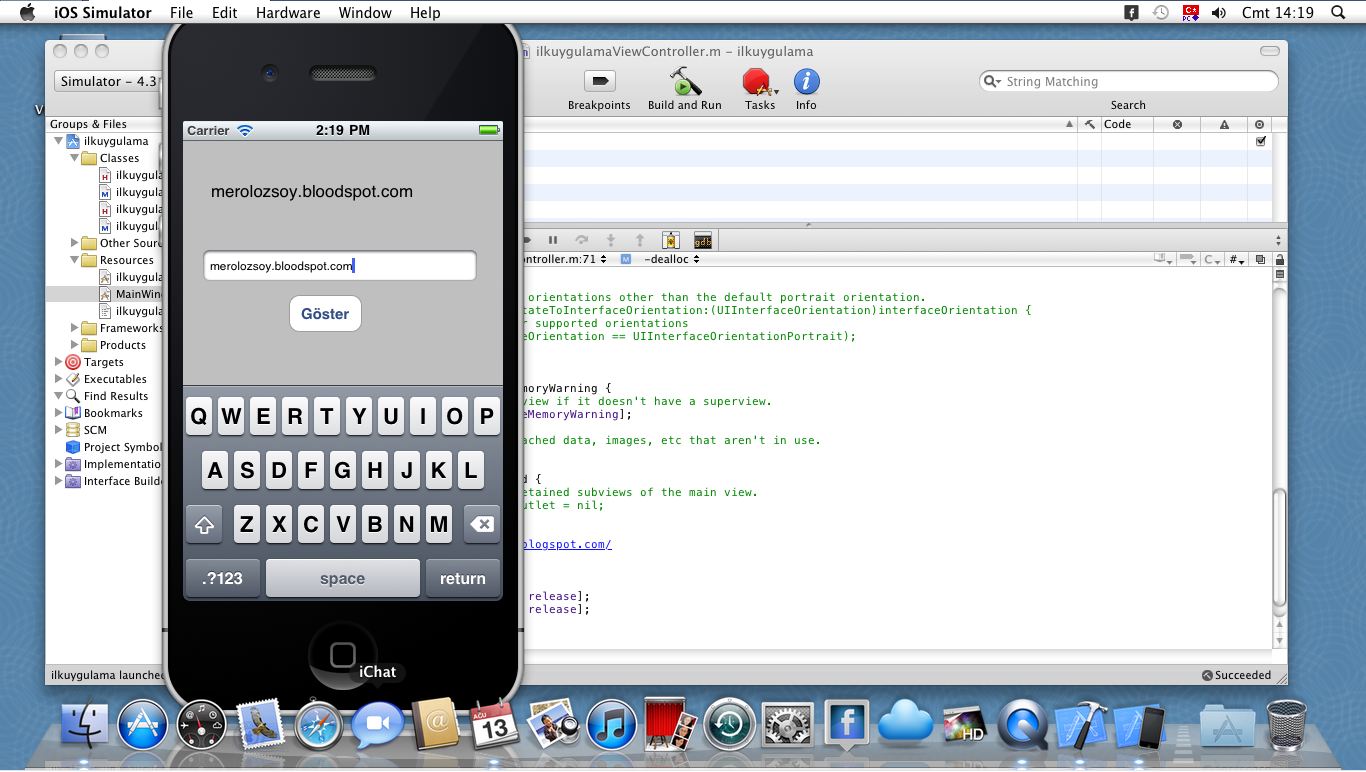1366x772 pixels.
Task: Launch QuickTime Player from the Dock
Action: pos(1021,724)
